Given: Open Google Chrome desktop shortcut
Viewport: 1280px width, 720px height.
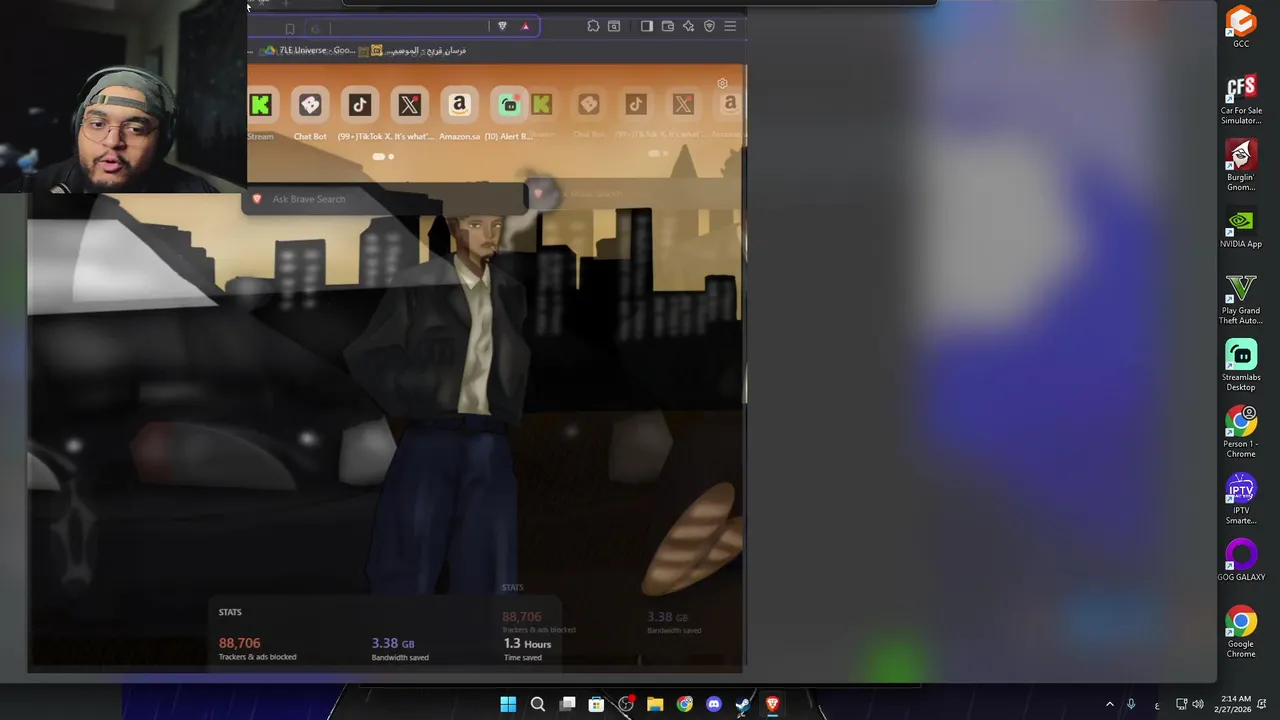Looking at the screenshot, I should pyautogui.click(x=1241, y=632).
